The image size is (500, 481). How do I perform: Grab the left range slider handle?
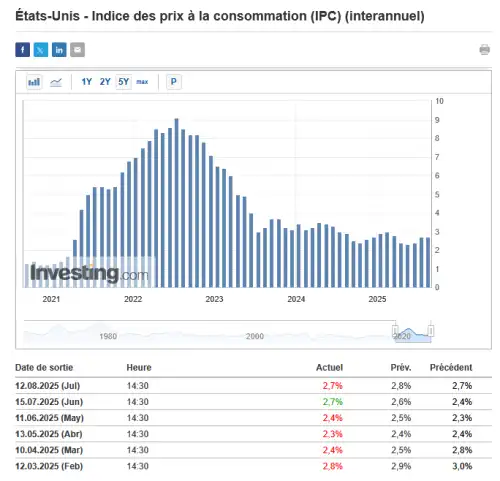395,331
